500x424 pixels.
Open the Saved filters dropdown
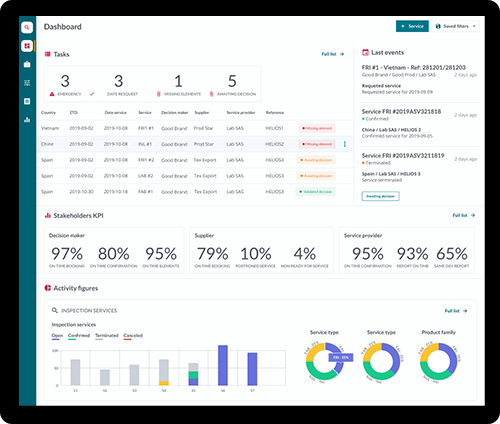pos(456,26)
